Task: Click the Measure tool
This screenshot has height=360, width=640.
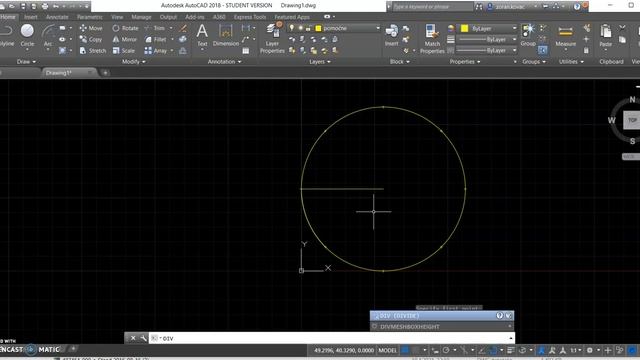Action: [x=565, y=35]
